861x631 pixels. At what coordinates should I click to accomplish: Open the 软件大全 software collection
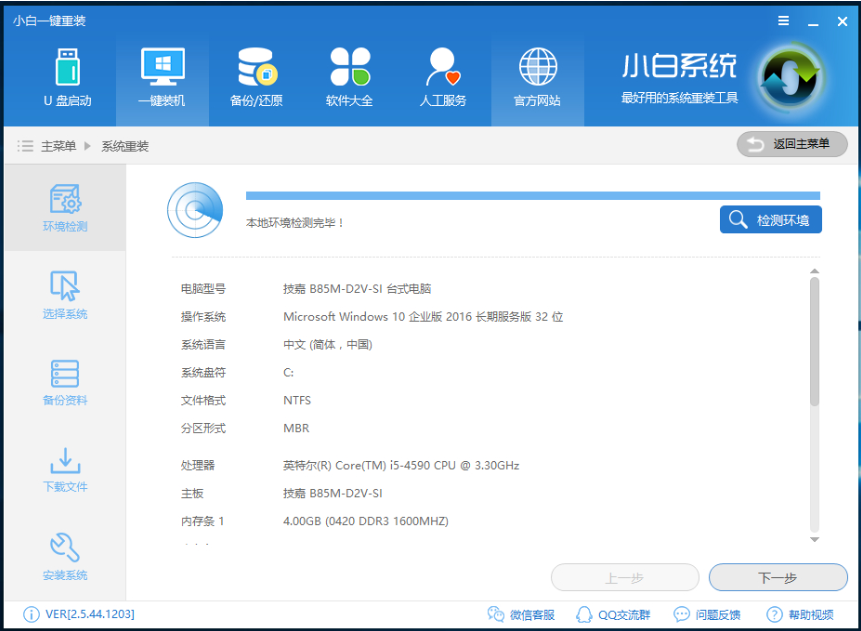(349, 77)
